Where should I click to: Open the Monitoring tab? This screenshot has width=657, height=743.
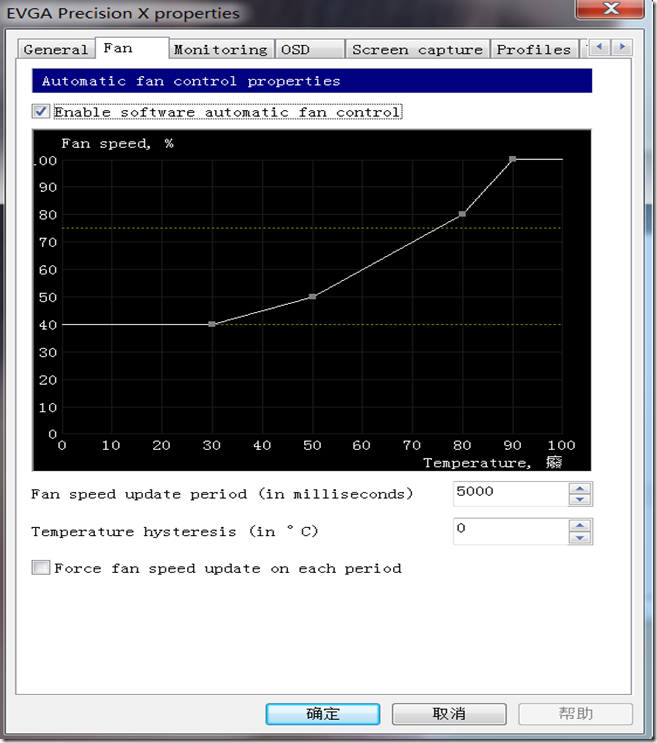pyautogui.click(x=221, y=49)
